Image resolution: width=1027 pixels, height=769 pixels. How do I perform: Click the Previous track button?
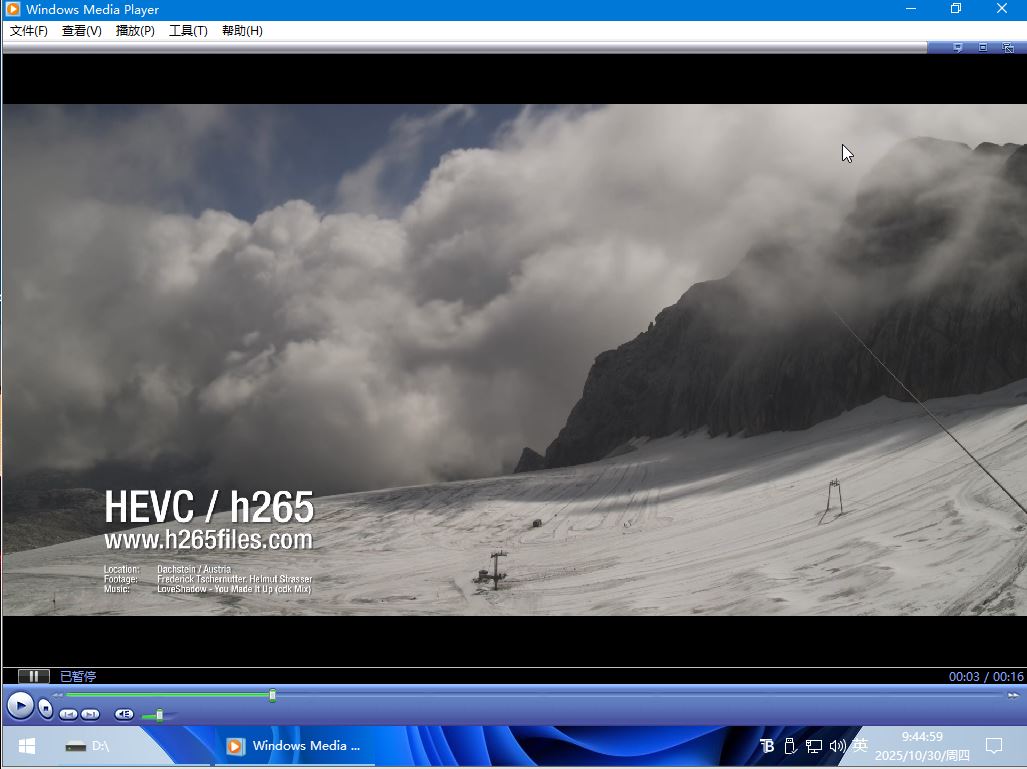point(68,714)
